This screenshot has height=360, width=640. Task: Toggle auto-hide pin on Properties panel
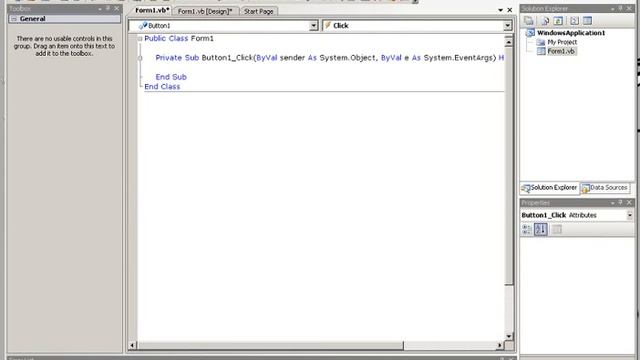click(620, 202)
